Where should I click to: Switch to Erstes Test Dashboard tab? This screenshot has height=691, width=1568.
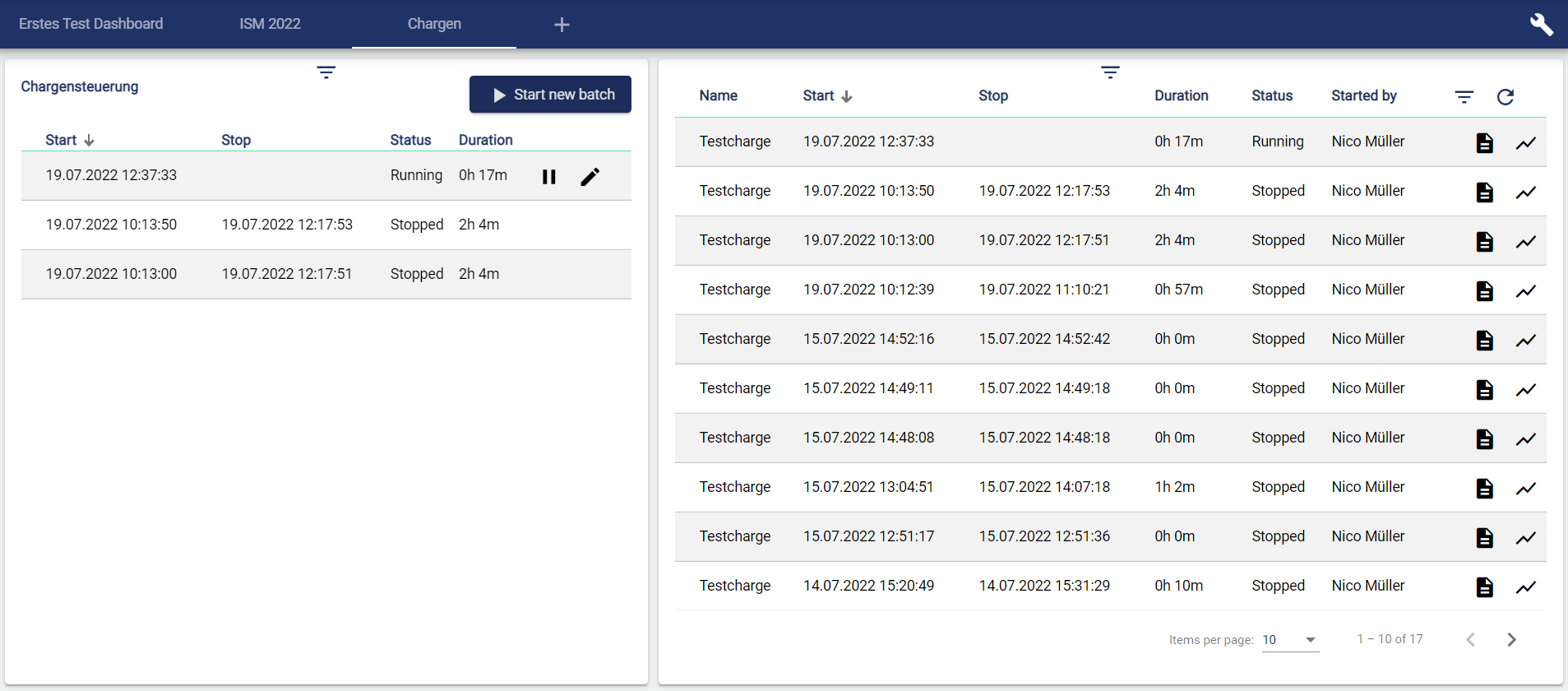[x=90, y=24]
